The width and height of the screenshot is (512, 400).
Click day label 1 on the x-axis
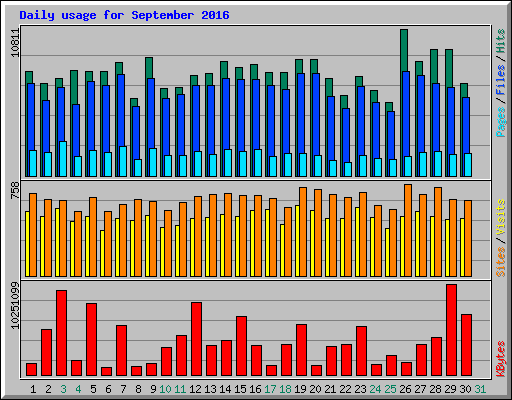coord(33,389)
